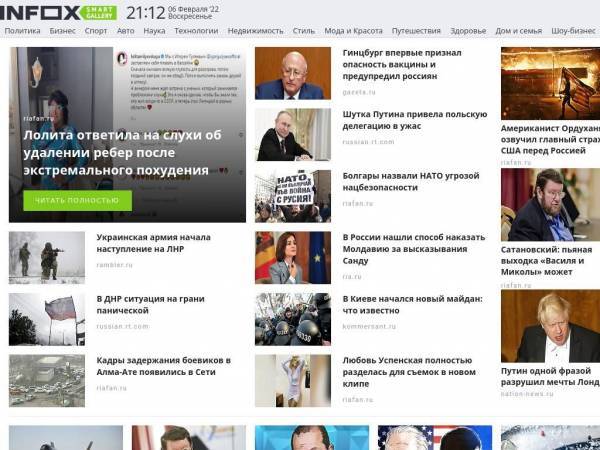Click Putin photo thumbnail beside Polish delegation story

(x=293, y=134)
